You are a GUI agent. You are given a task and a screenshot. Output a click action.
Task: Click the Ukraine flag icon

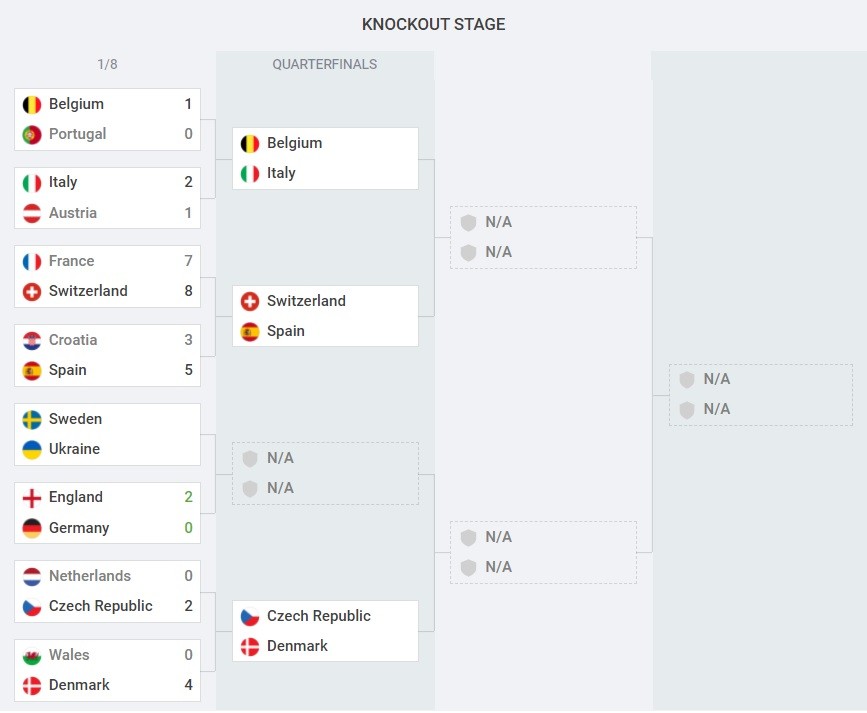coord(32,449)
